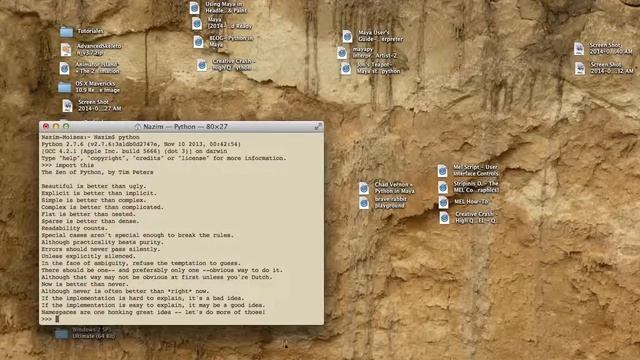Viewport: 640px width, 360px height.
Task: Click the 'Now is better than never.' line
Action: click(x=85, y=284)
